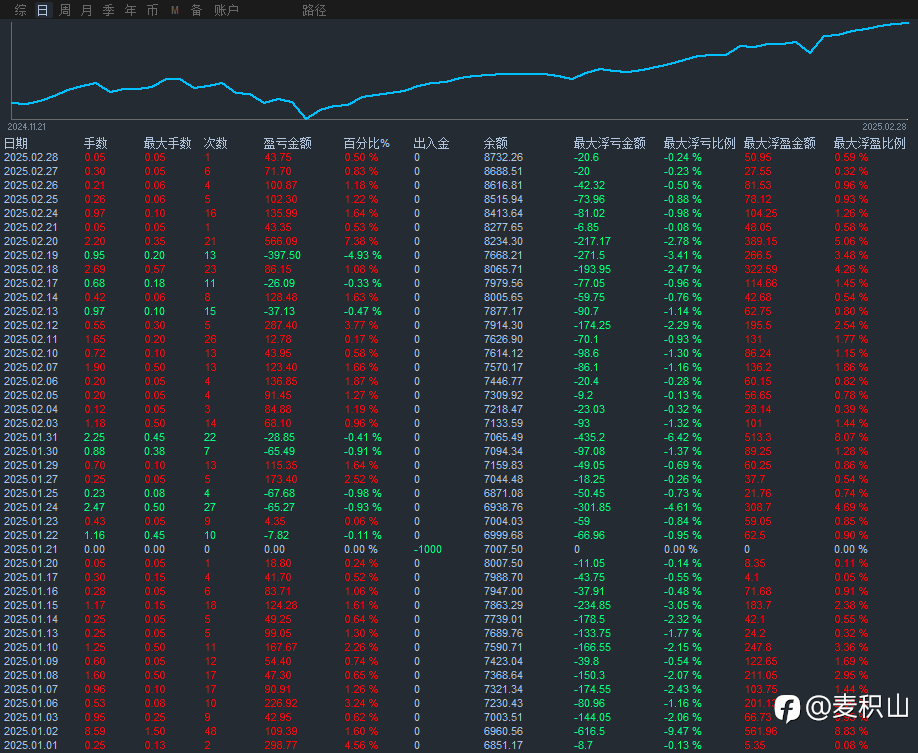
Task: Select the 年 yearly tab
Action: click(130, 10)
